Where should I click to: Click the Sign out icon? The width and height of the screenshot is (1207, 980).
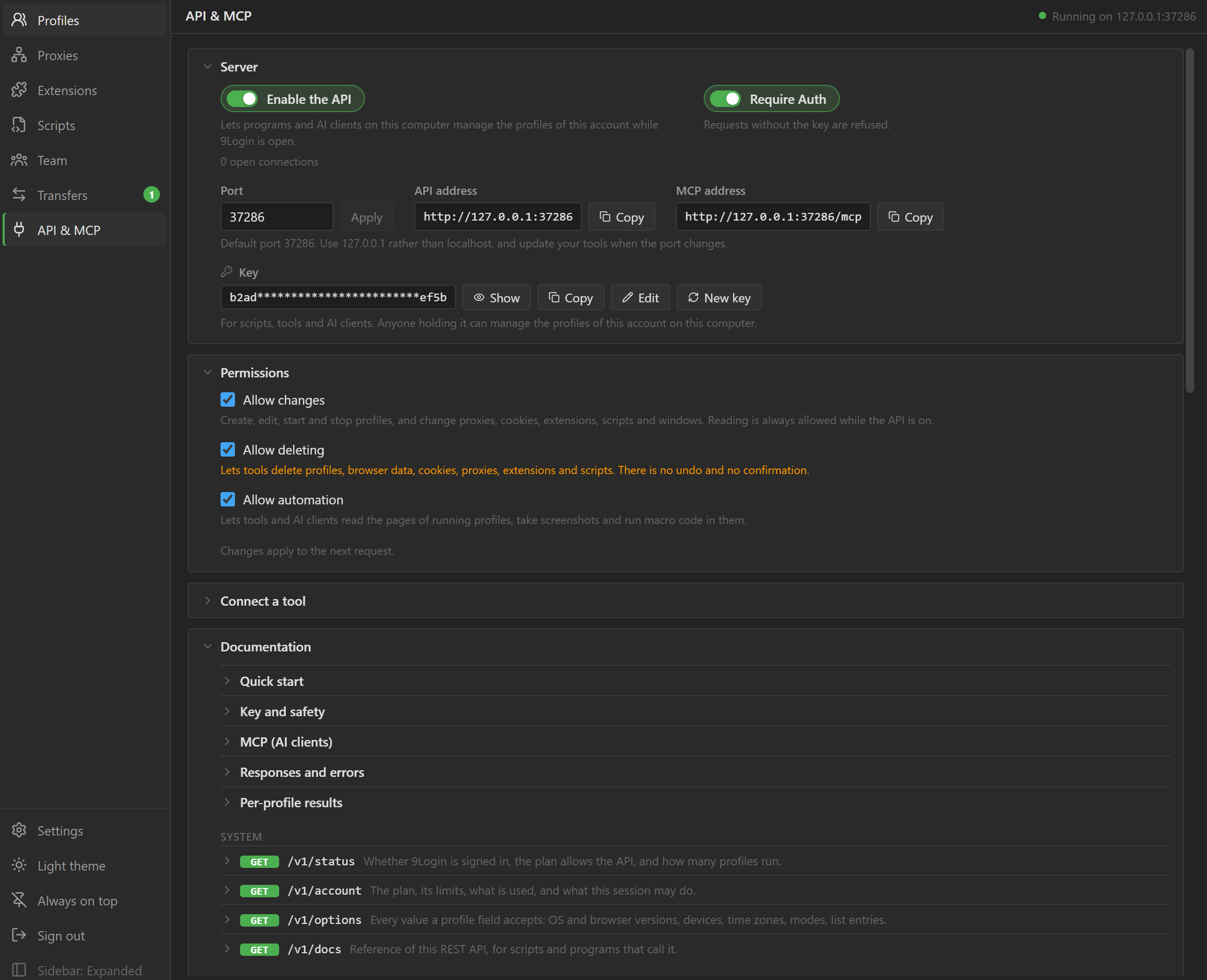[19, 936]
